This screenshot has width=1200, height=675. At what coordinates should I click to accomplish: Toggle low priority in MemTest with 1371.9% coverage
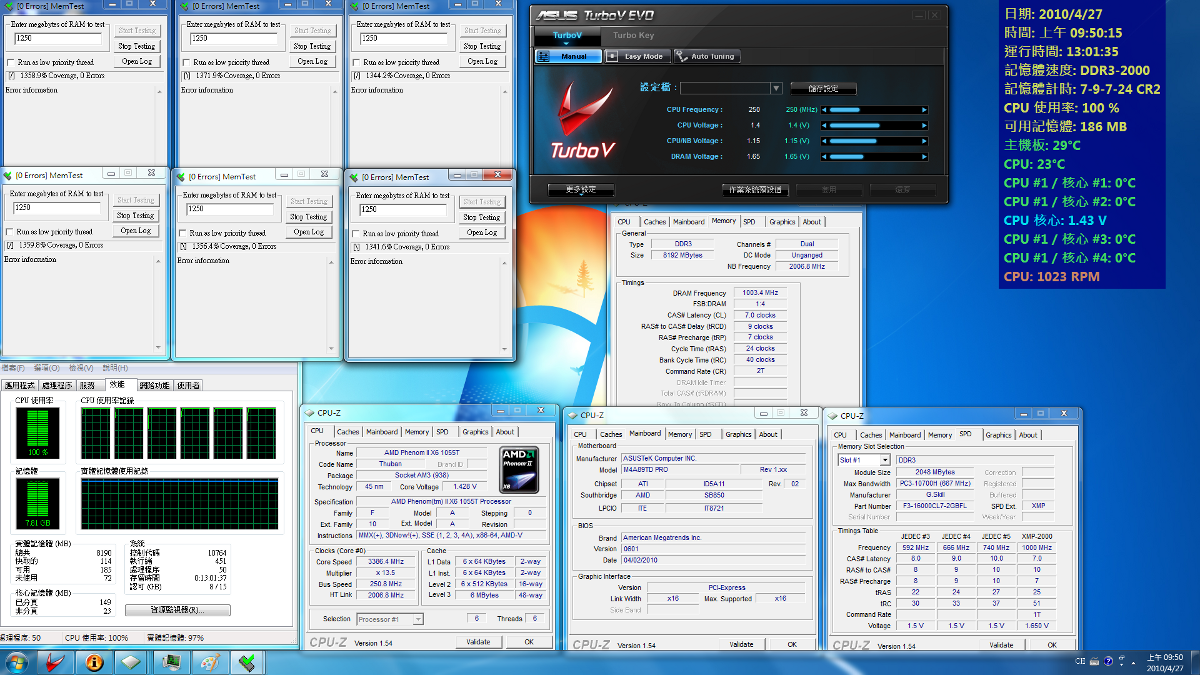click(x=186, y=62)
